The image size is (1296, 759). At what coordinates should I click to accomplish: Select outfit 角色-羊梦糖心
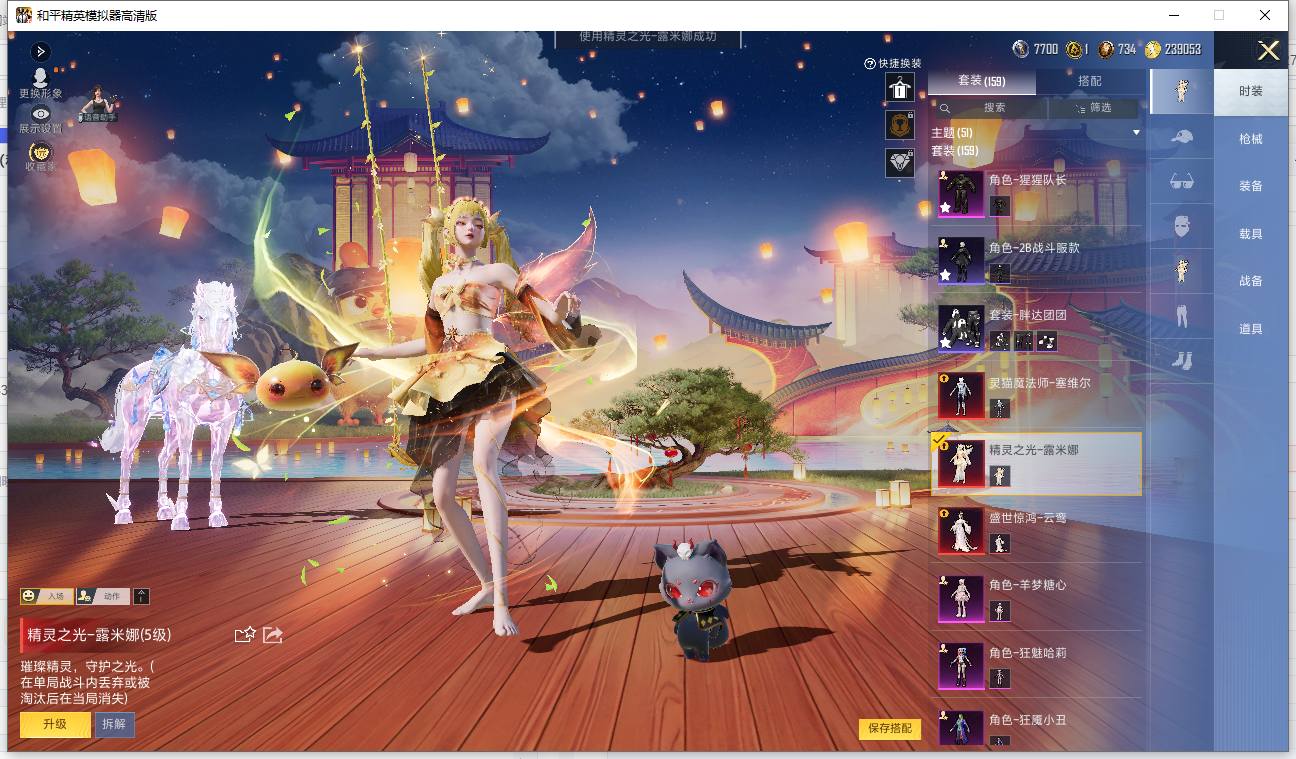point(1036,598)
